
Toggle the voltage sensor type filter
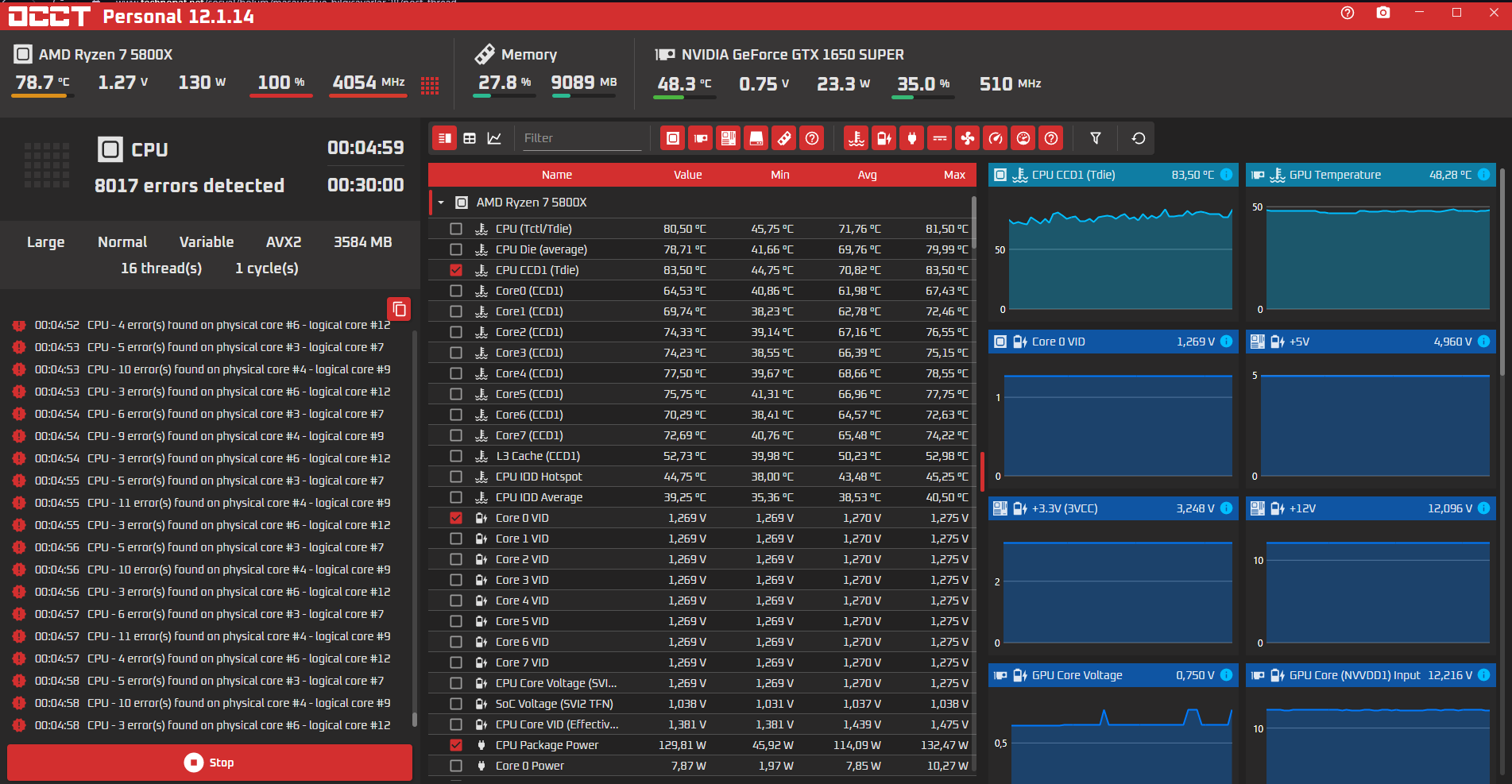(x=884, y=138)
